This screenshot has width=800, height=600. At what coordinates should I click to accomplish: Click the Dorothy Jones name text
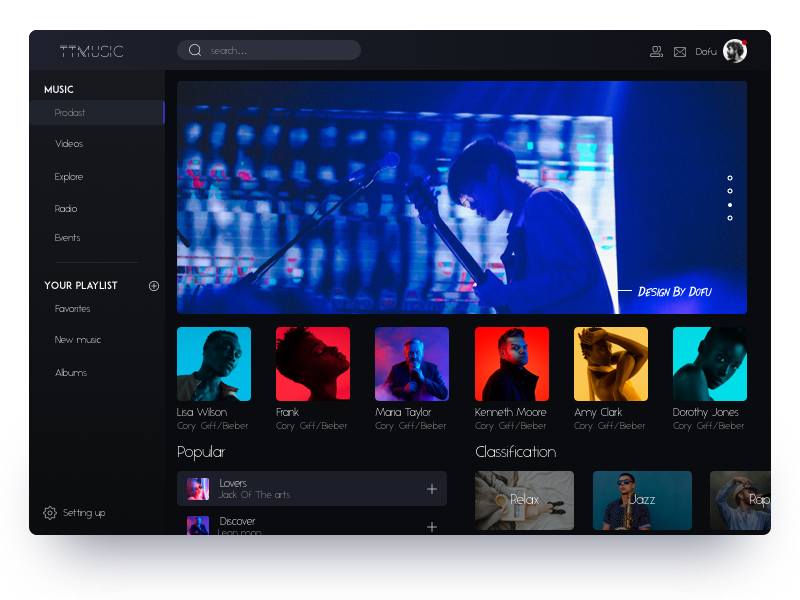pos(706,412)
